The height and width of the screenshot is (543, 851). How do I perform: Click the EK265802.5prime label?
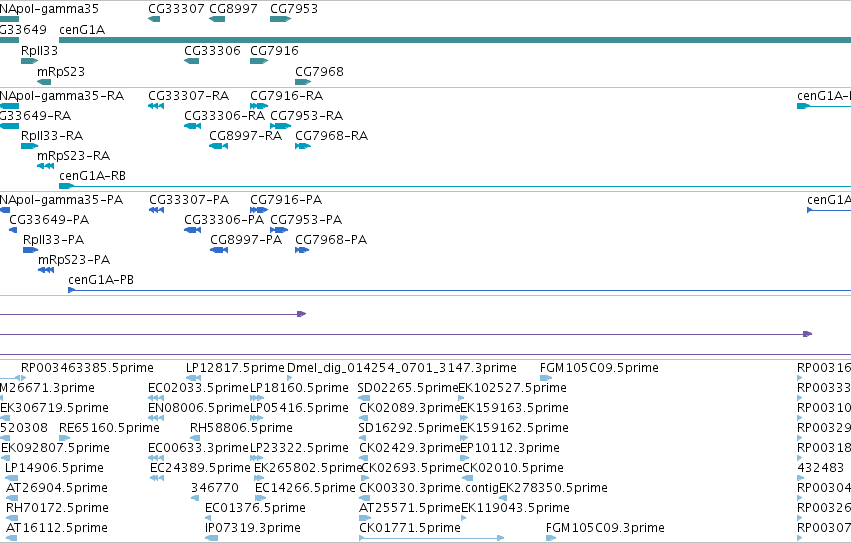(308, 468)
